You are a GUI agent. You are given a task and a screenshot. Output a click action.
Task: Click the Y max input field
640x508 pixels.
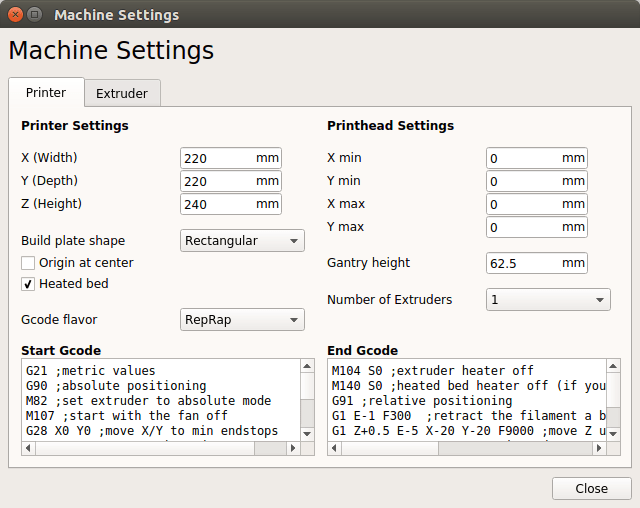[x=523, y=228]
